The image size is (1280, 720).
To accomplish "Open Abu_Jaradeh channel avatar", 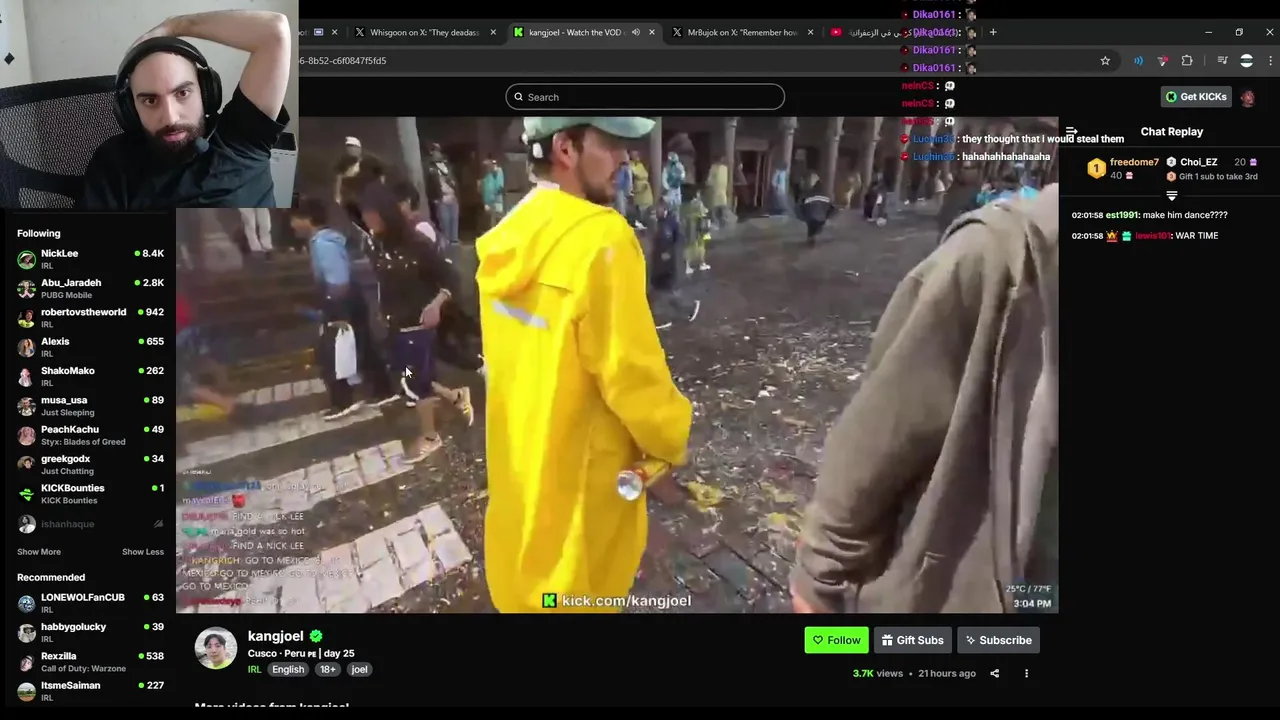I will pyautogui.click(x=27, y=289).
